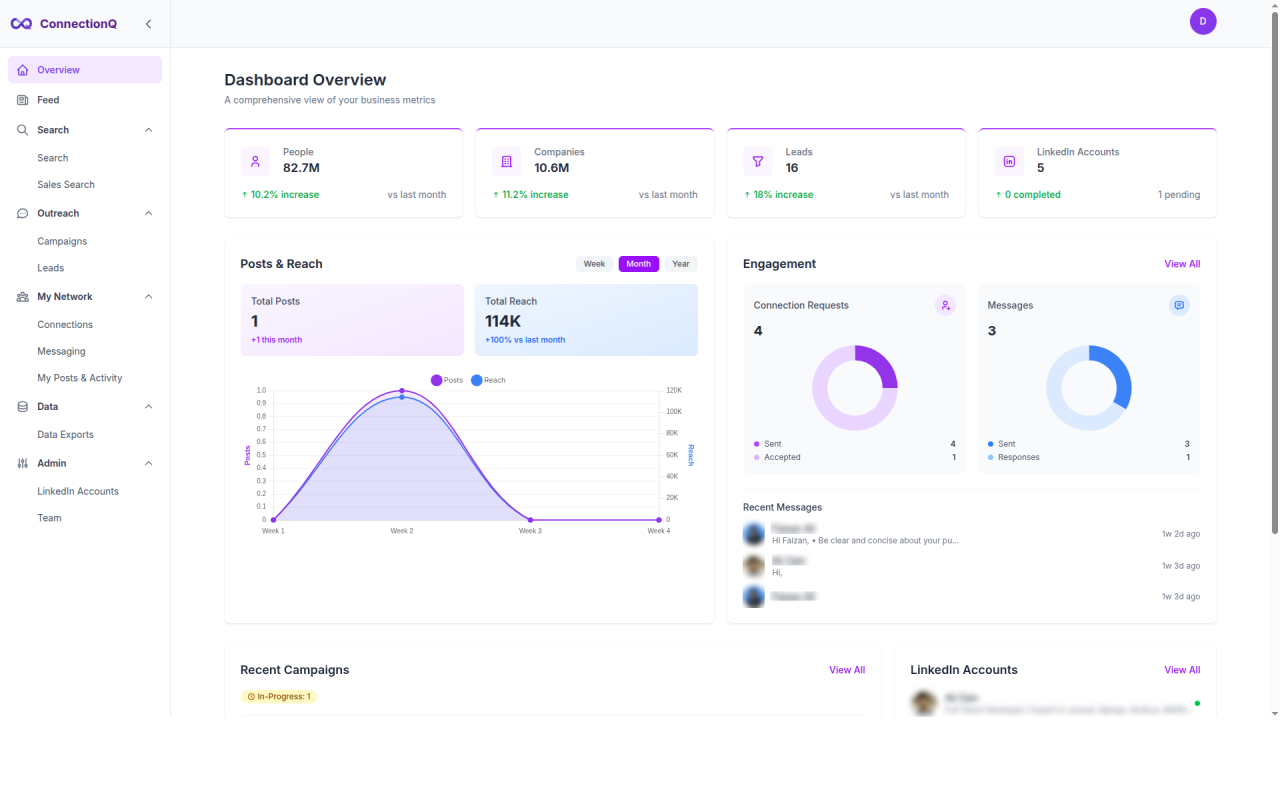
Task: Click the Companies building icon
Action: (x=506, y=161)
